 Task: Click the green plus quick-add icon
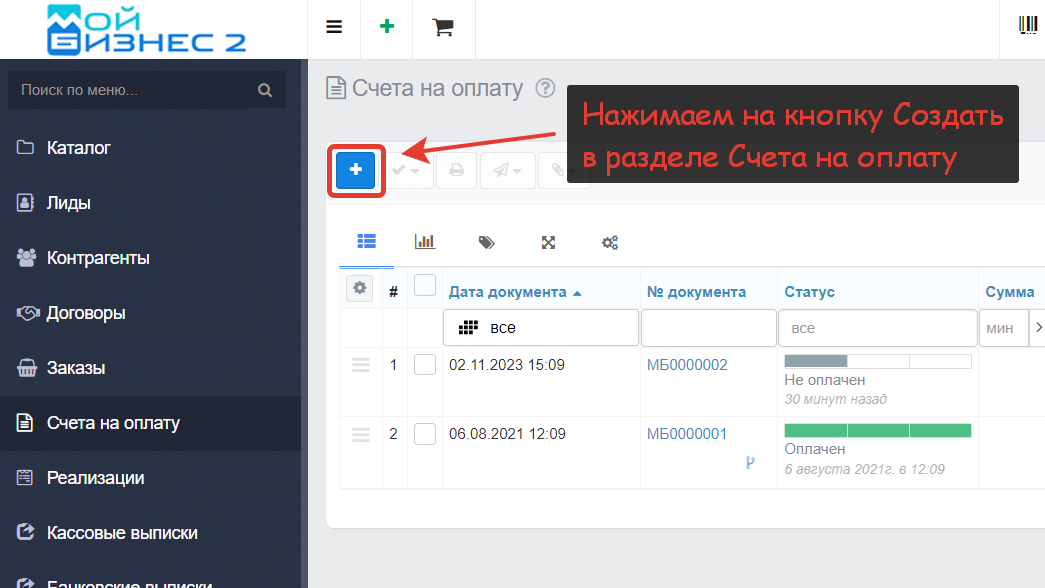coord(387,27)
